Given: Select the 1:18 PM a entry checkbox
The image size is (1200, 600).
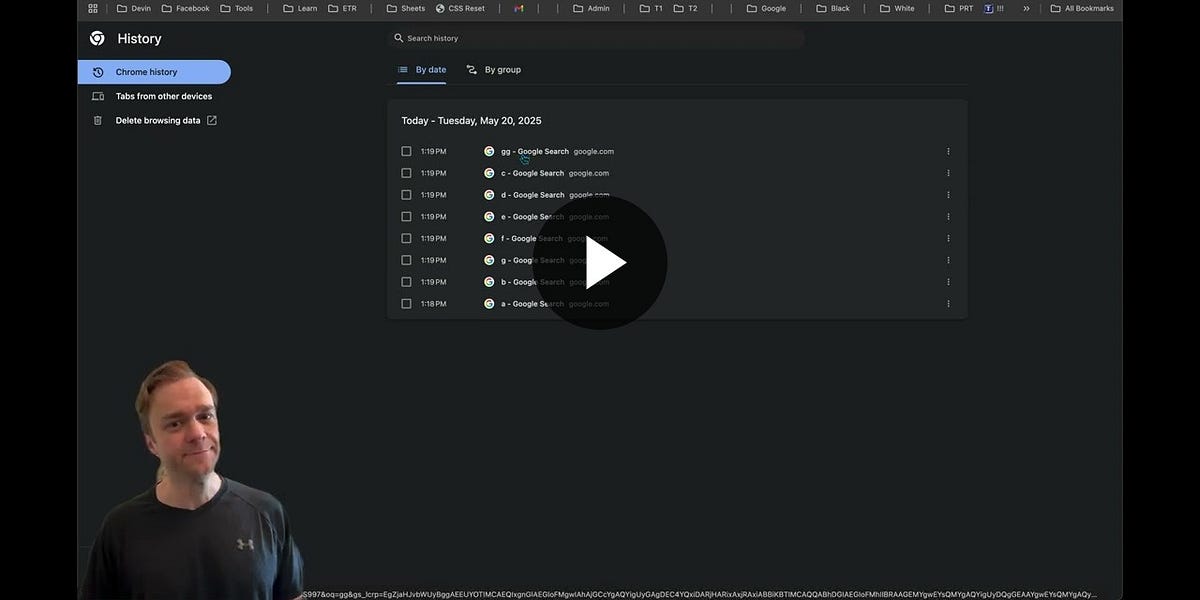Looking at the screenshot, I should [406, 303].
